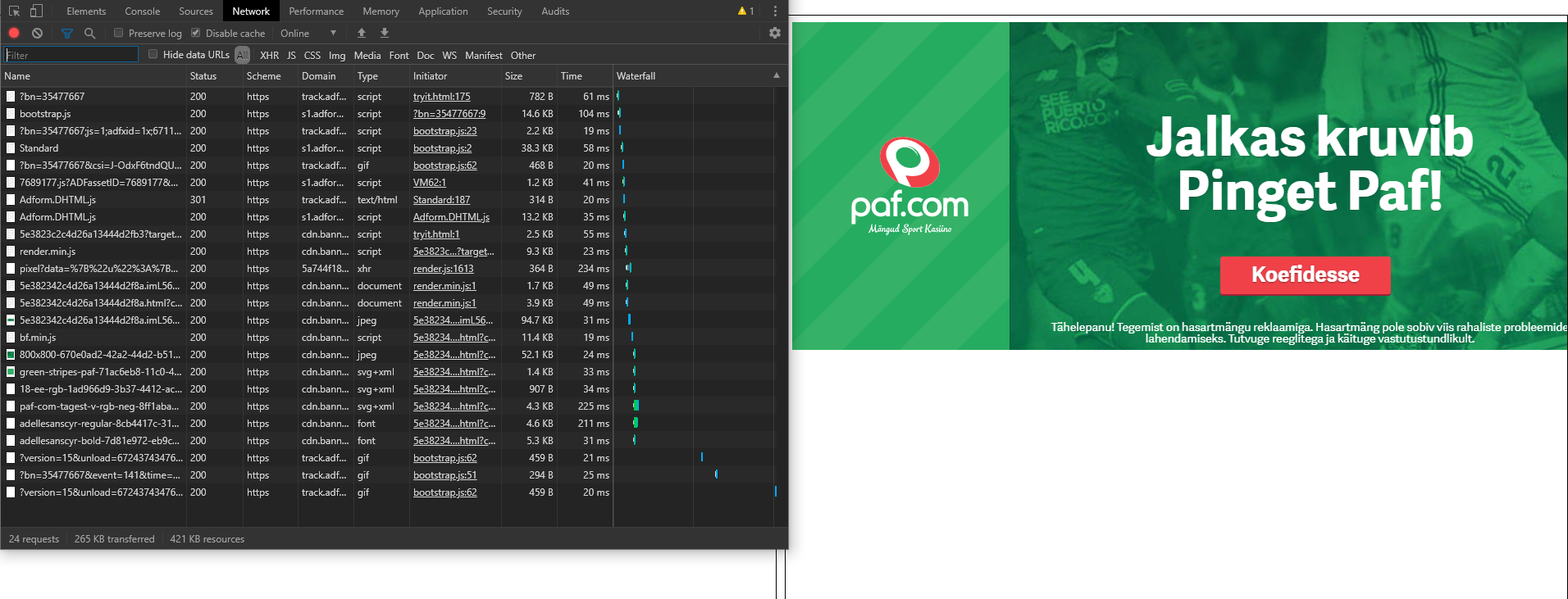This screenshot has height=599, width=1568.
Task: Filter requests by Font type
Action: [399, 55]
